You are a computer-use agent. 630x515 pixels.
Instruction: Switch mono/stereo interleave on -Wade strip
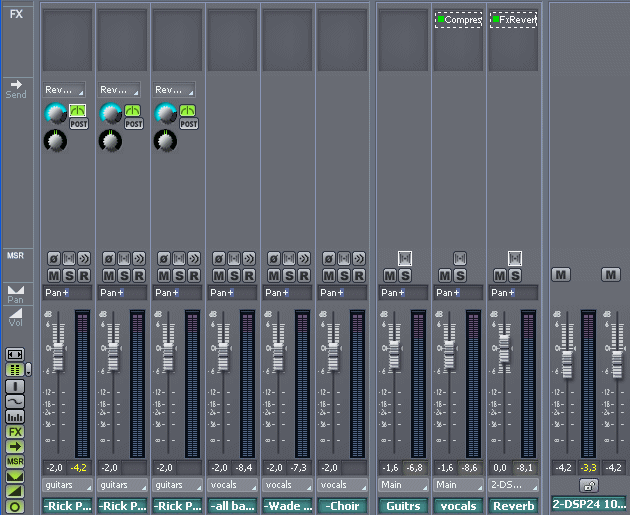tap(289, 258)
